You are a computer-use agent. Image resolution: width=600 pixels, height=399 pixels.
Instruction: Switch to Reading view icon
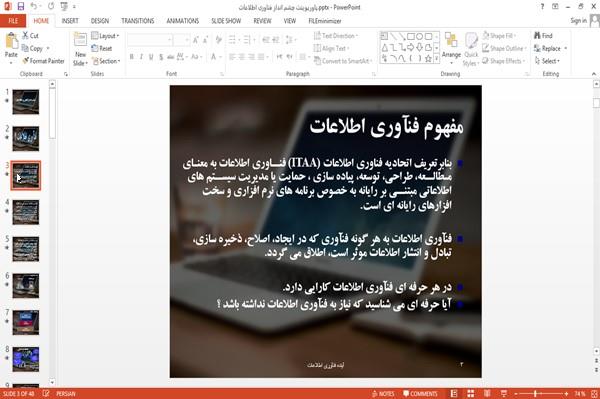[x=487, y=394]
